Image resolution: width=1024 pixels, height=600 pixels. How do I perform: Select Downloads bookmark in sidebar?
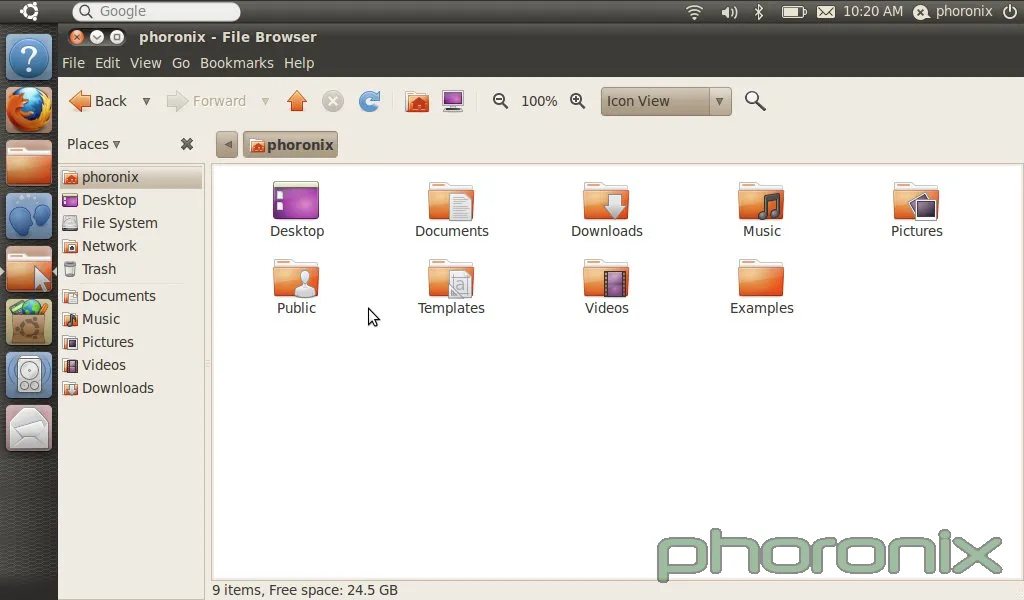tap(132, 388)
